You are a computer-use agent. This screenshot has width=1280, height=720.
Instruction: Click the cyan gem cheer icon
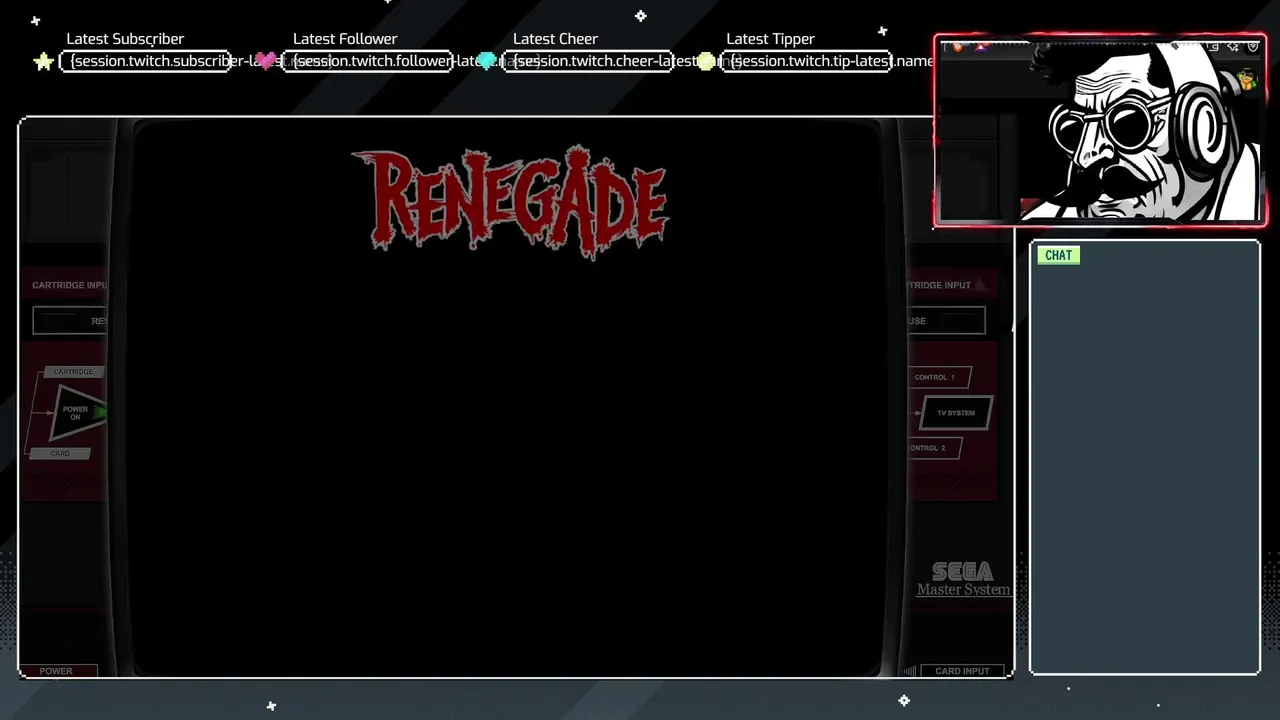pos(486,61)
